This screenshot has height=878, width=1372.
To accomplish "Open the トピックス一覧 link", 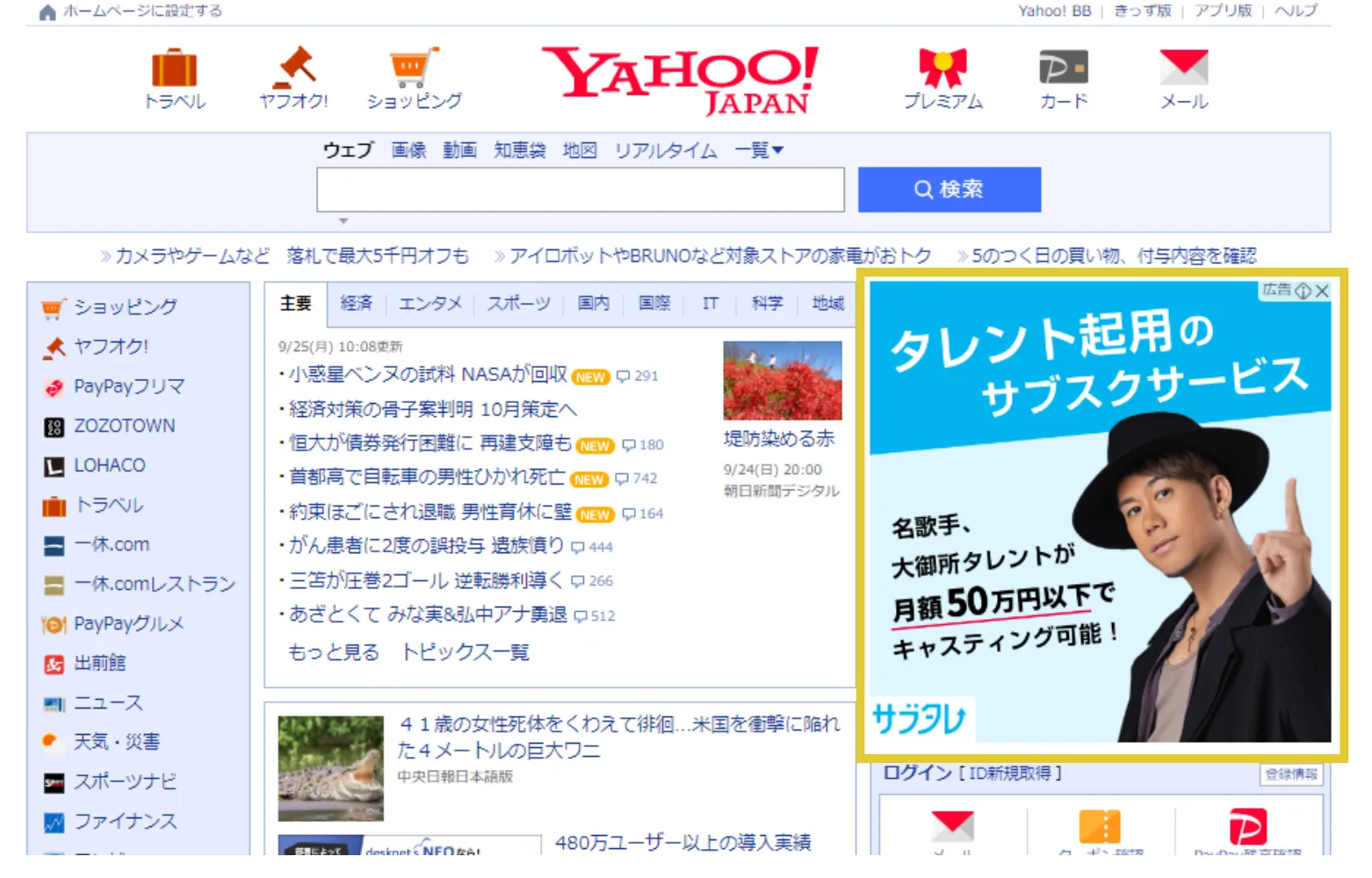I will 466,652.
